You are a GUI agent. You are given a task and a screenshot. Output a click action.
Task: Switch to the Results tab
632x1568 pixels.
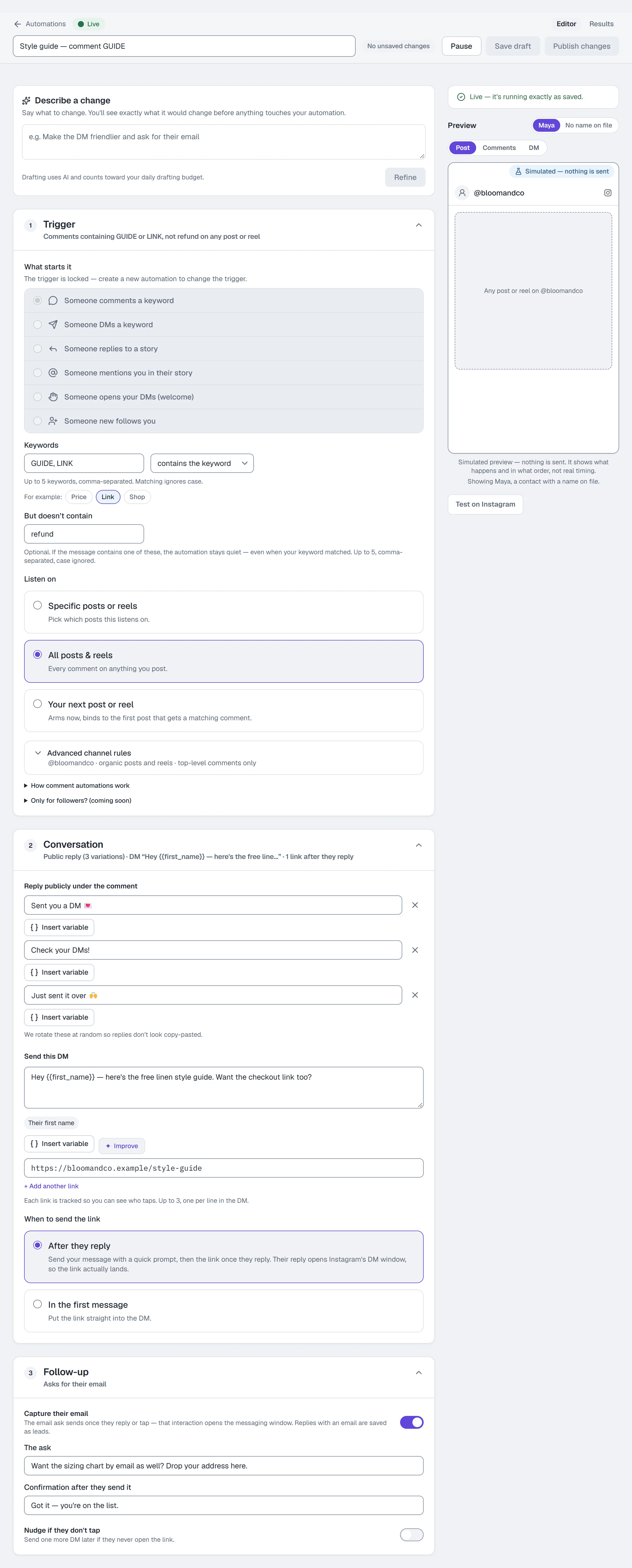601,24
